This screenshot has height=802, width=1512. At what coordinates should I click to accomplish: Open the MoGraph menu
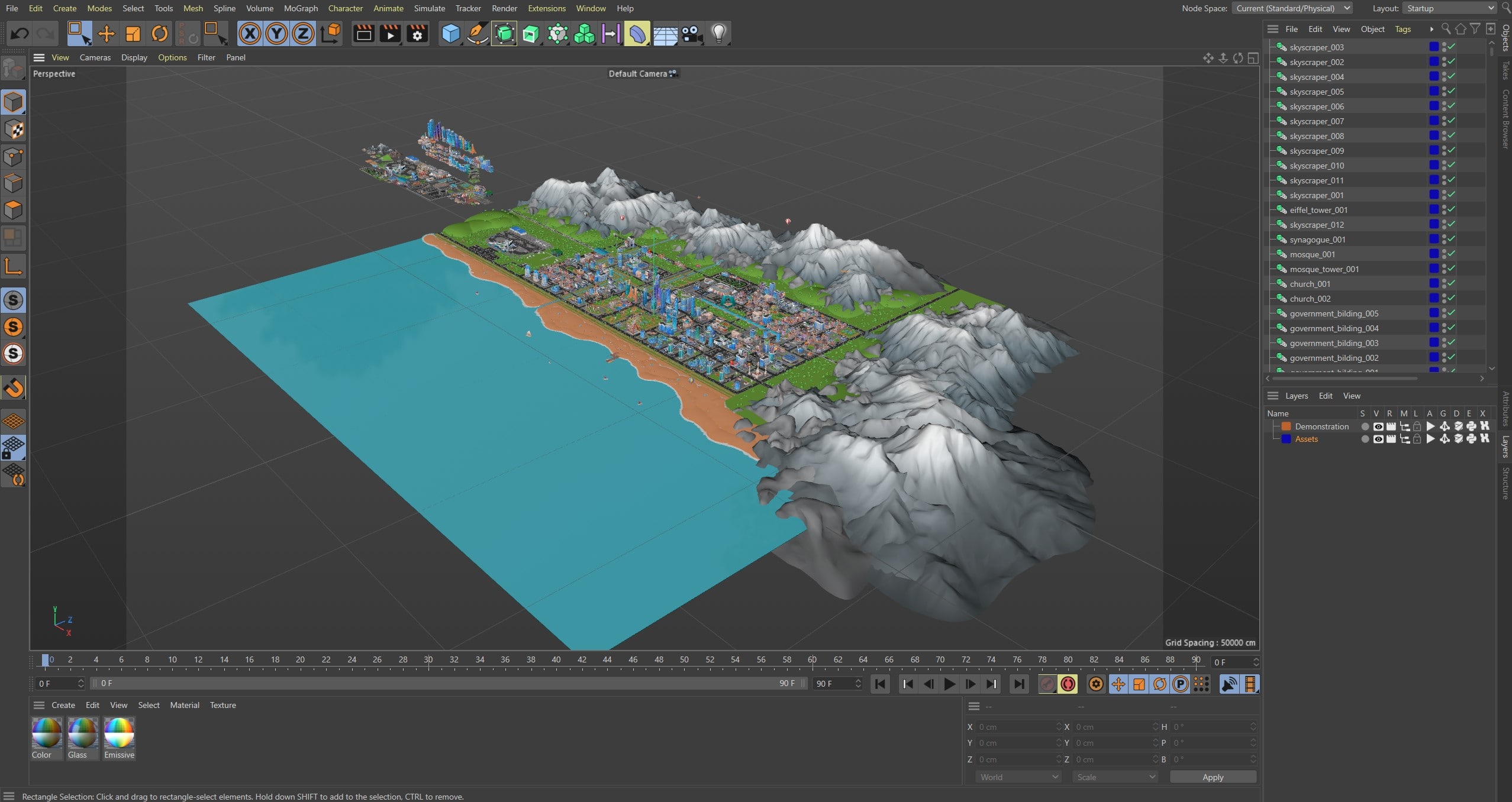[301, 8]
